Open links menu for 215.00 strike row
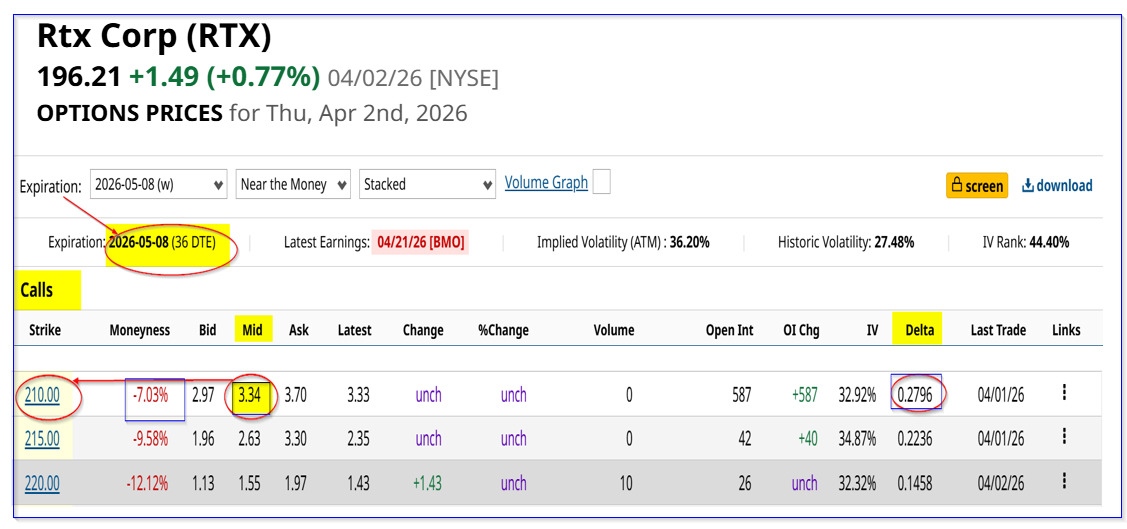 [1064, 438]
